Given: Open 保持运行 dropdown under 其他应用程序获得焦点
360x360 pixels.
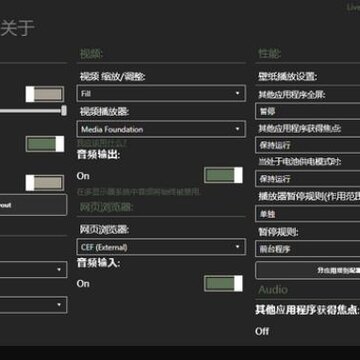Looking at the screenshot, I should [x=308, y=145].
